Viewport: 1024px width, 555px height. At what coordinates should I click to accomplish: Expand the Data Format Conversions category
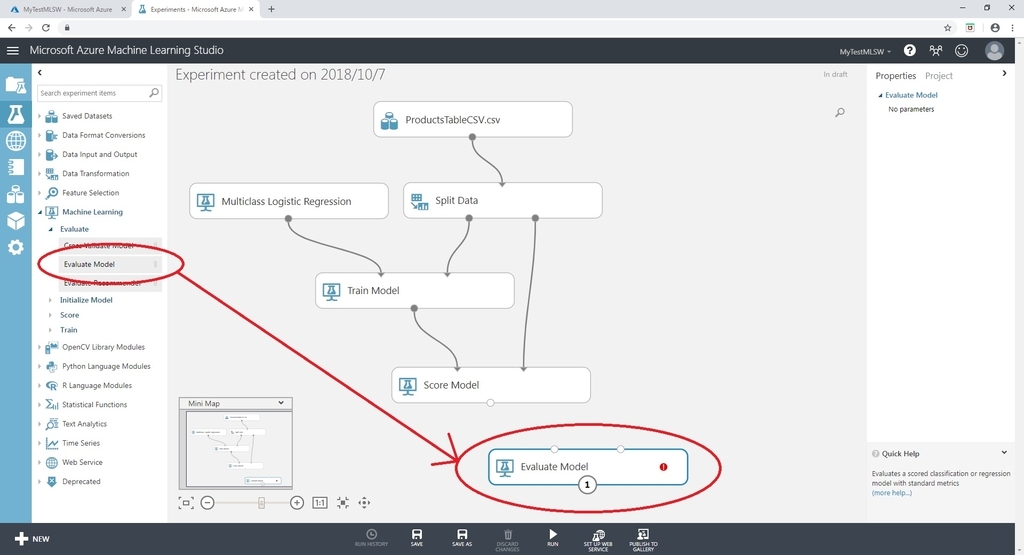click(x=39, y=135)
